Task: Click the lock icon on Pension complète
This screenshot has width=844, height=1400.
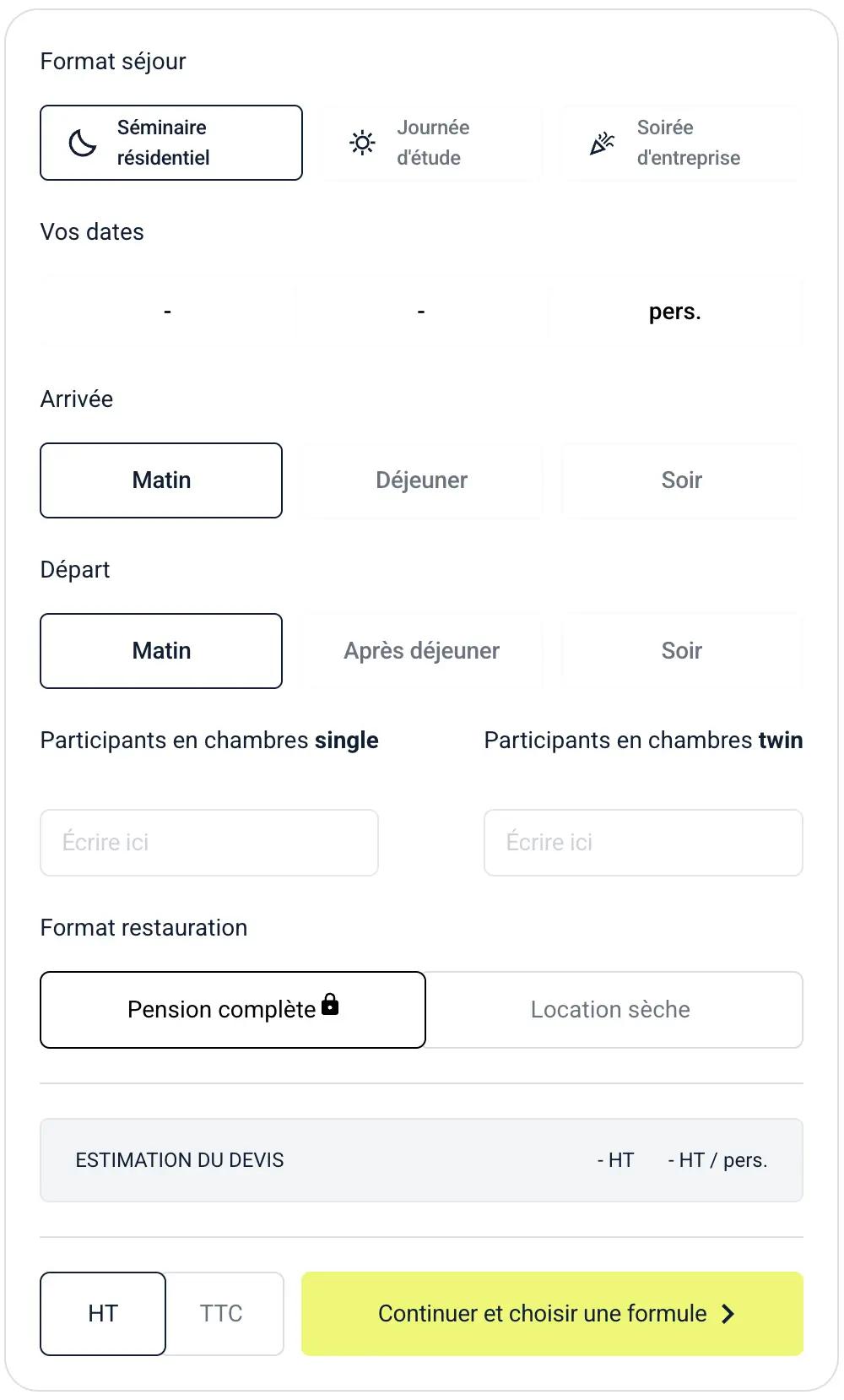Action: coord(331,1005)
